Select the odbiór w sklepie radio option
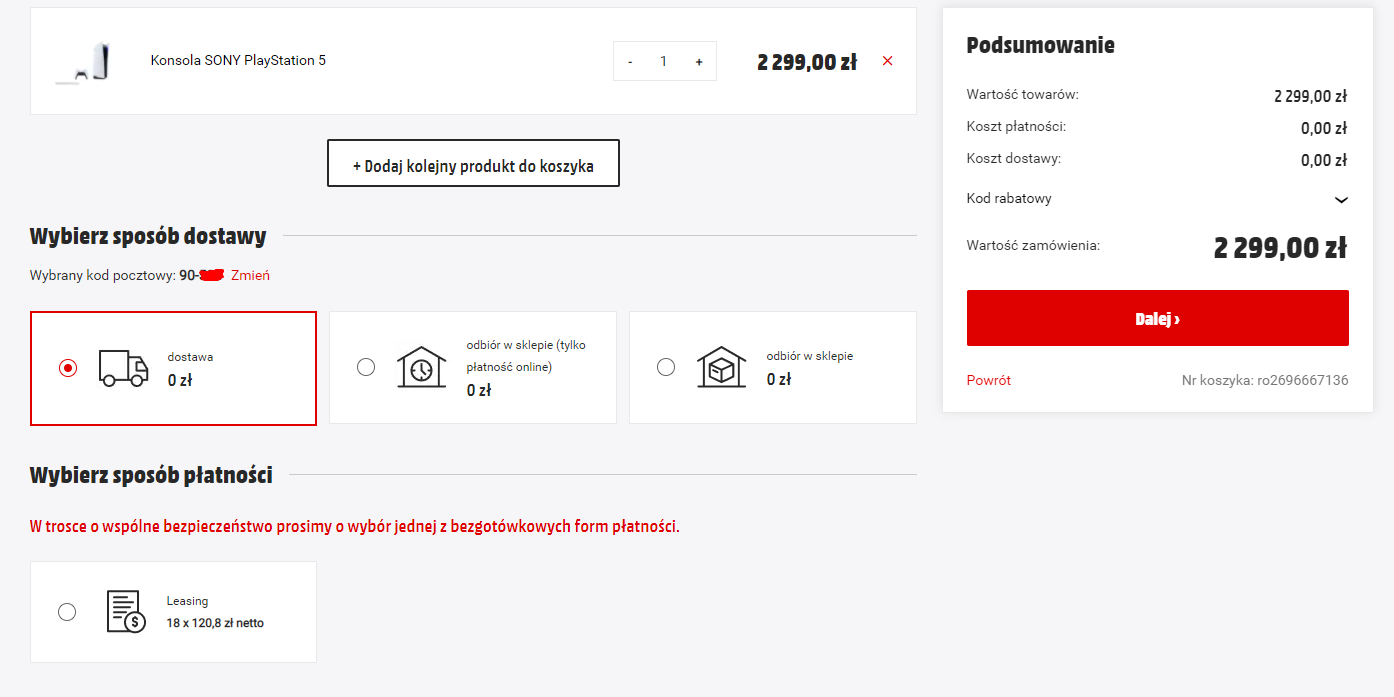This screenshot has height=697, width=1394. (666, 367)
